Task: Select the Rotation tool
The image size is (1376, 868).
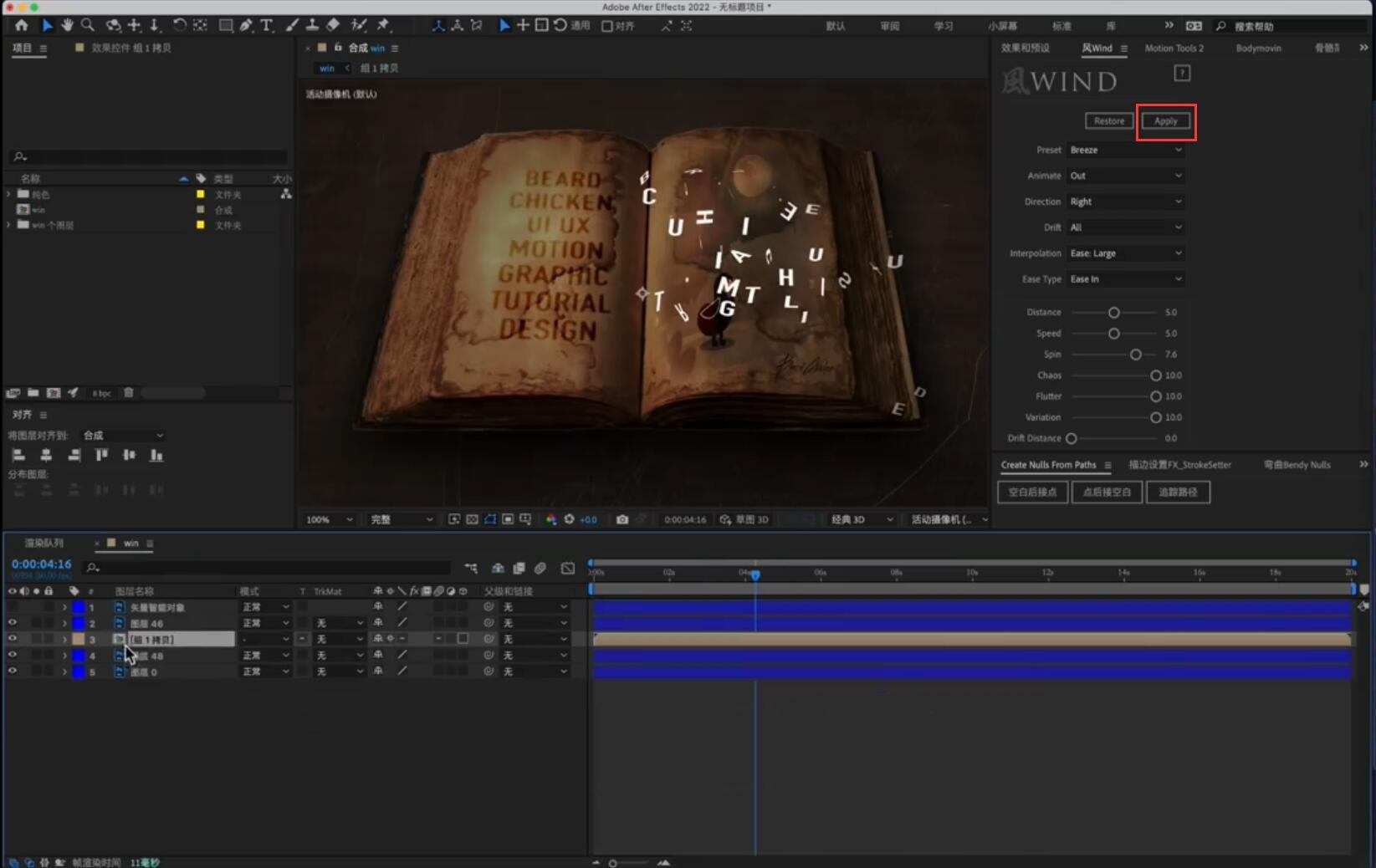Action: click(179, 26)
